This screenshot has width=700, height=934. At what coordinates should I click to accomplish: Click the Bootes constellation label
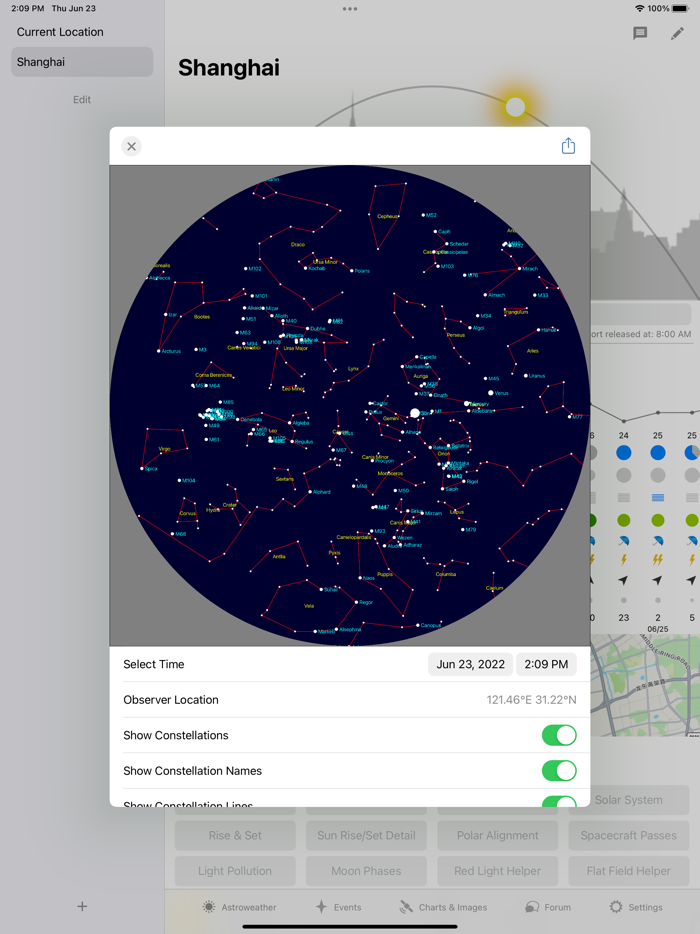202,317
